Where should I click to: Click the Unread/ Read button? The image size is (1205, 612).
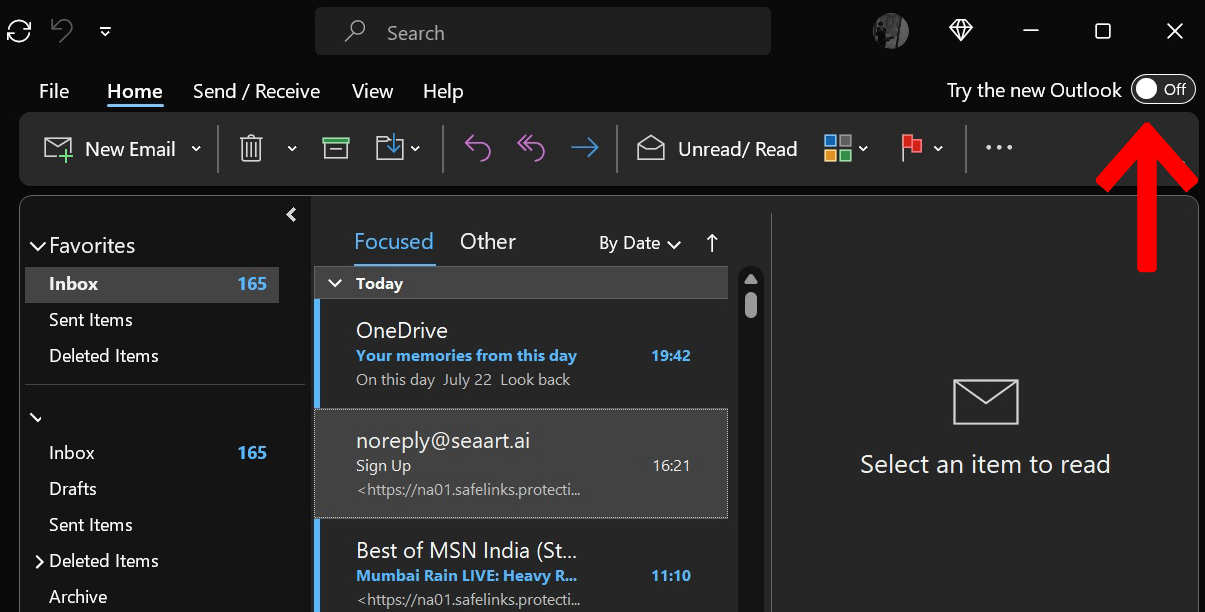[x=717, y=149]
